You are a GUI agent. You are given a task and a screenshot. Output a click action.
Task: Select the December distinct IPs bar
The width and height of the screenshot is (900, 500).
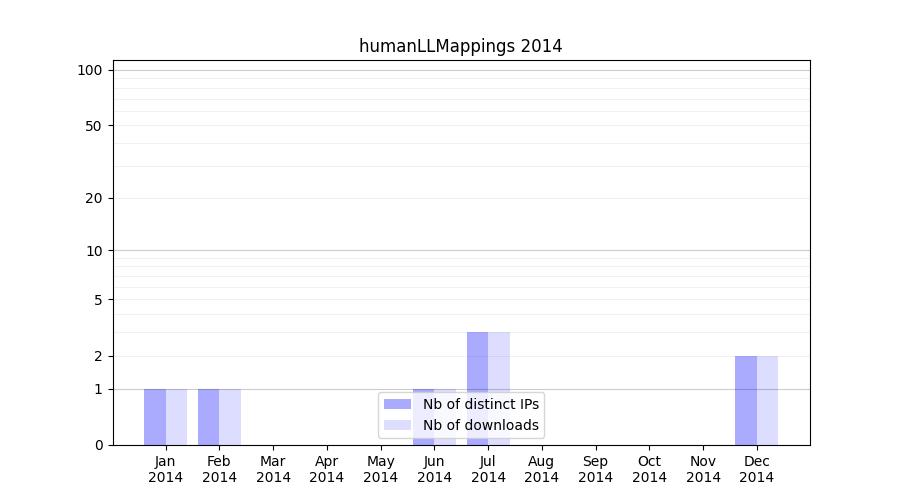pos(746,400)
